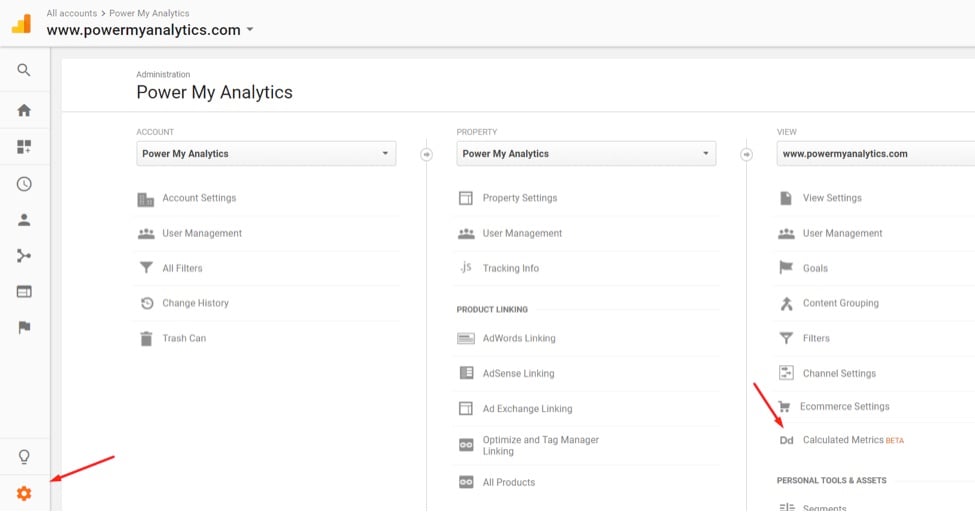Go to Home via house icon
Viewport: 975px width, 512px height.
point(24,110)
